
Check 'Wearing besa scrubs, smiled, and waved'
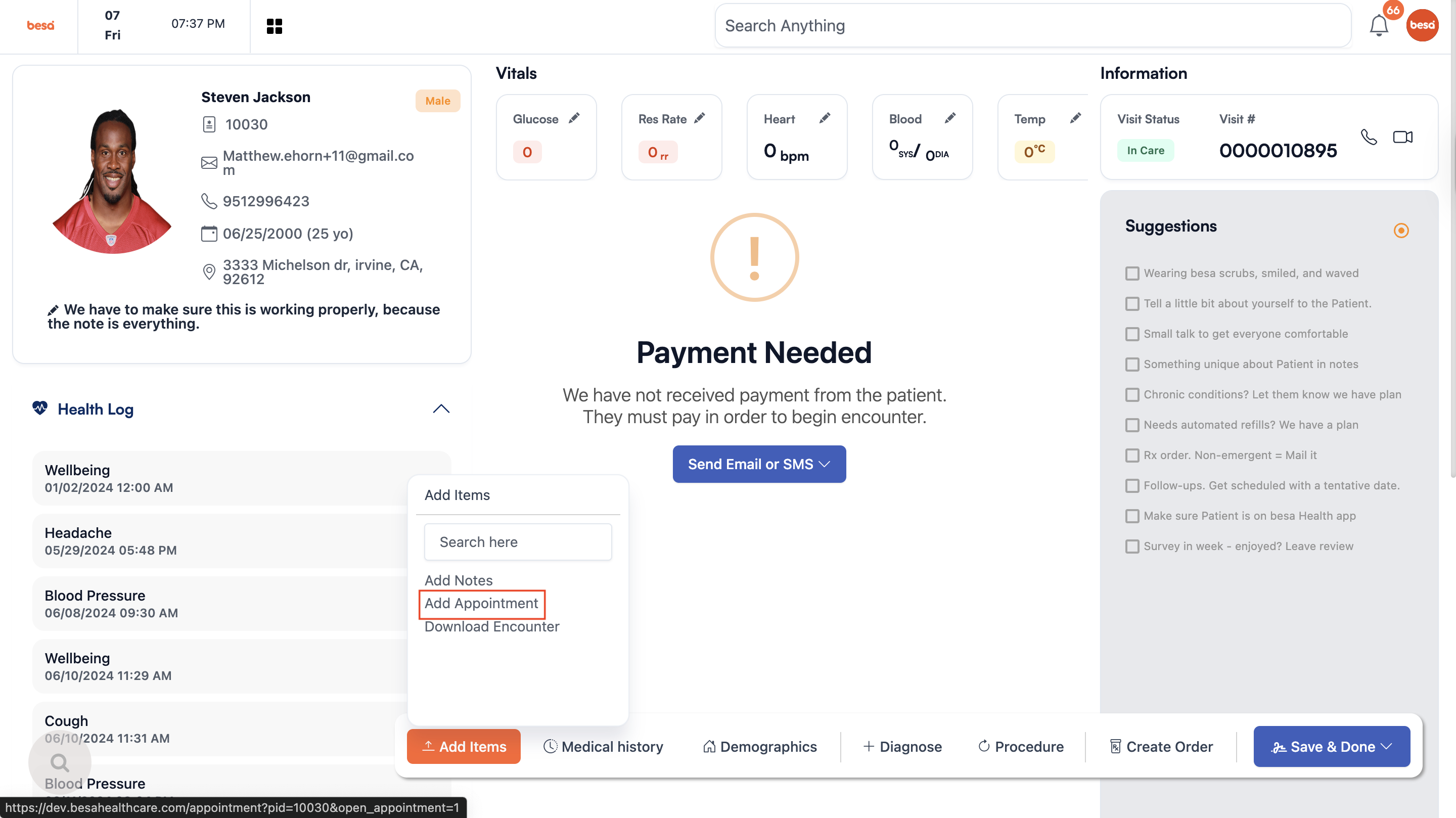tap(1132, 274)
